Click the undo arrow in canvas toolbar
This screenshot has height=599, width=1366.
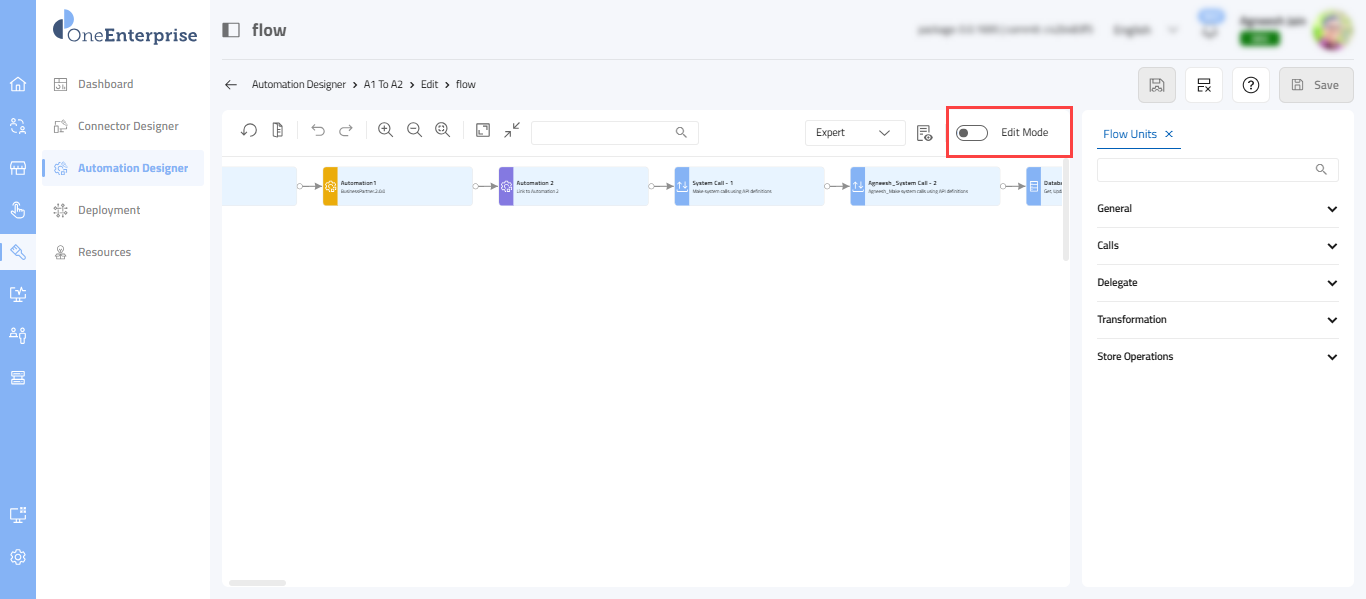point(318,130)
